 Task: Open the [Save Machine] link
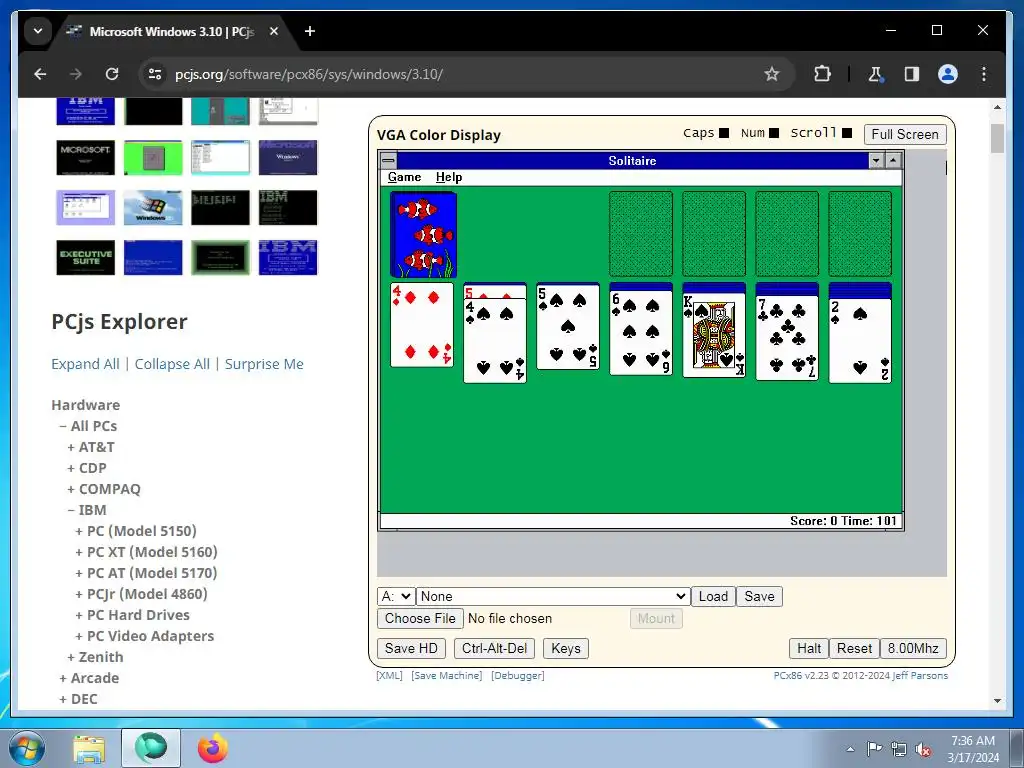point(447,676)
